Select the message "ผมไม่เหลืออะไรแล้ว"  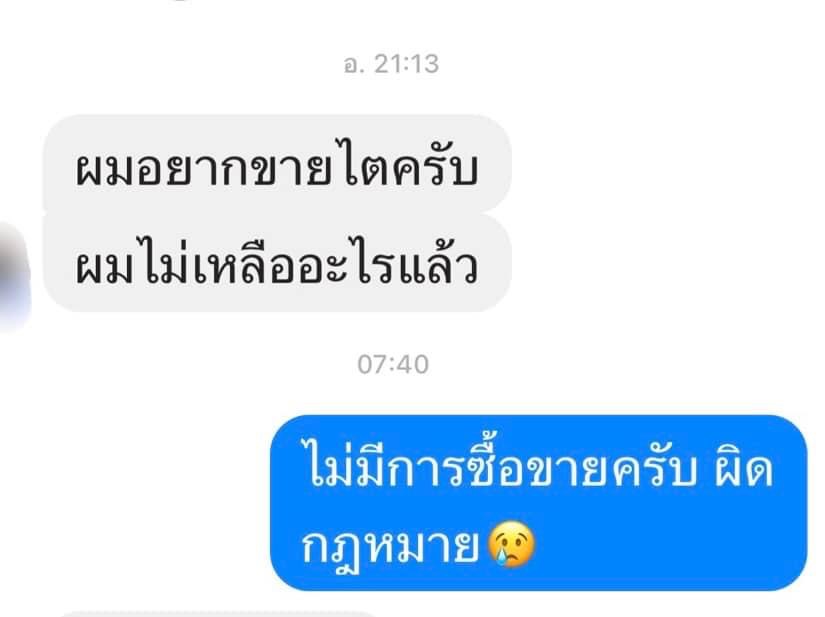[277, 263]
